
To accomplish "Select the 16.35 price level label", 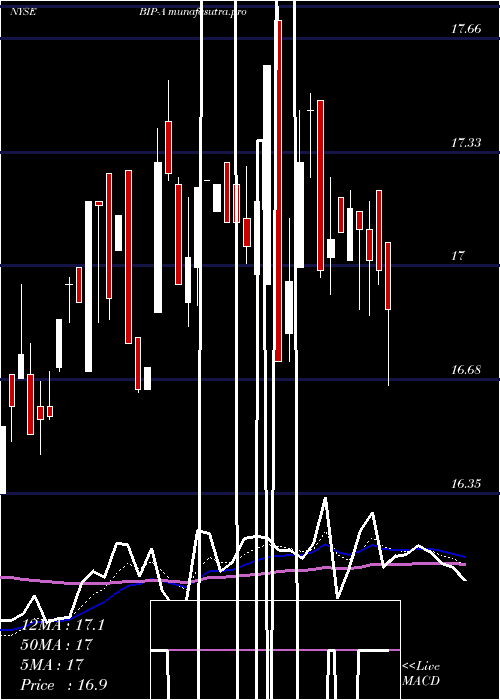I will coord(466,483).
